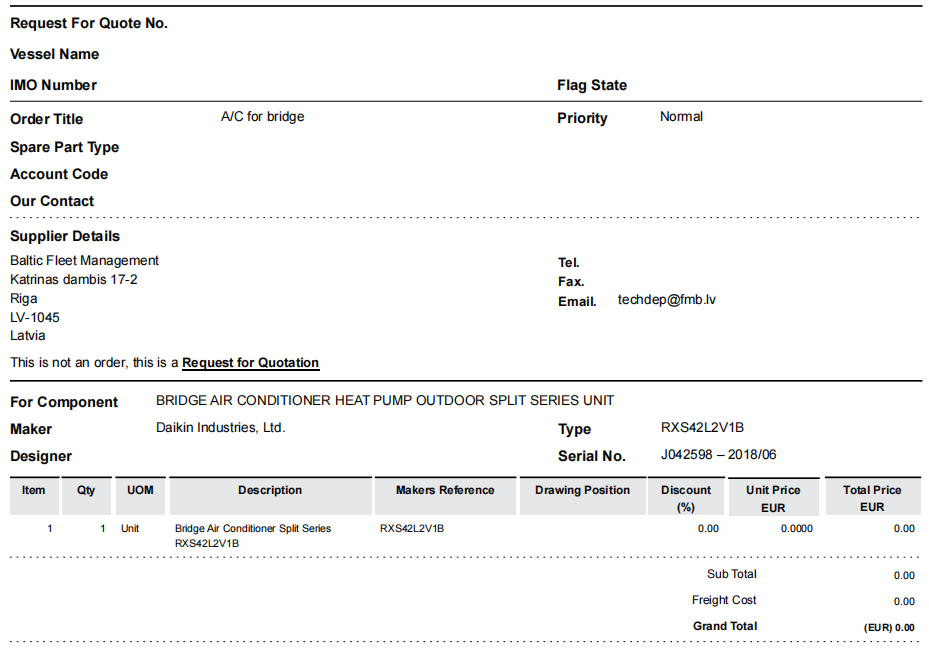Click the Order Title value A/C for bridge
Image resolution: width=929 pixels, height=654 pixels.
point(262,117)
